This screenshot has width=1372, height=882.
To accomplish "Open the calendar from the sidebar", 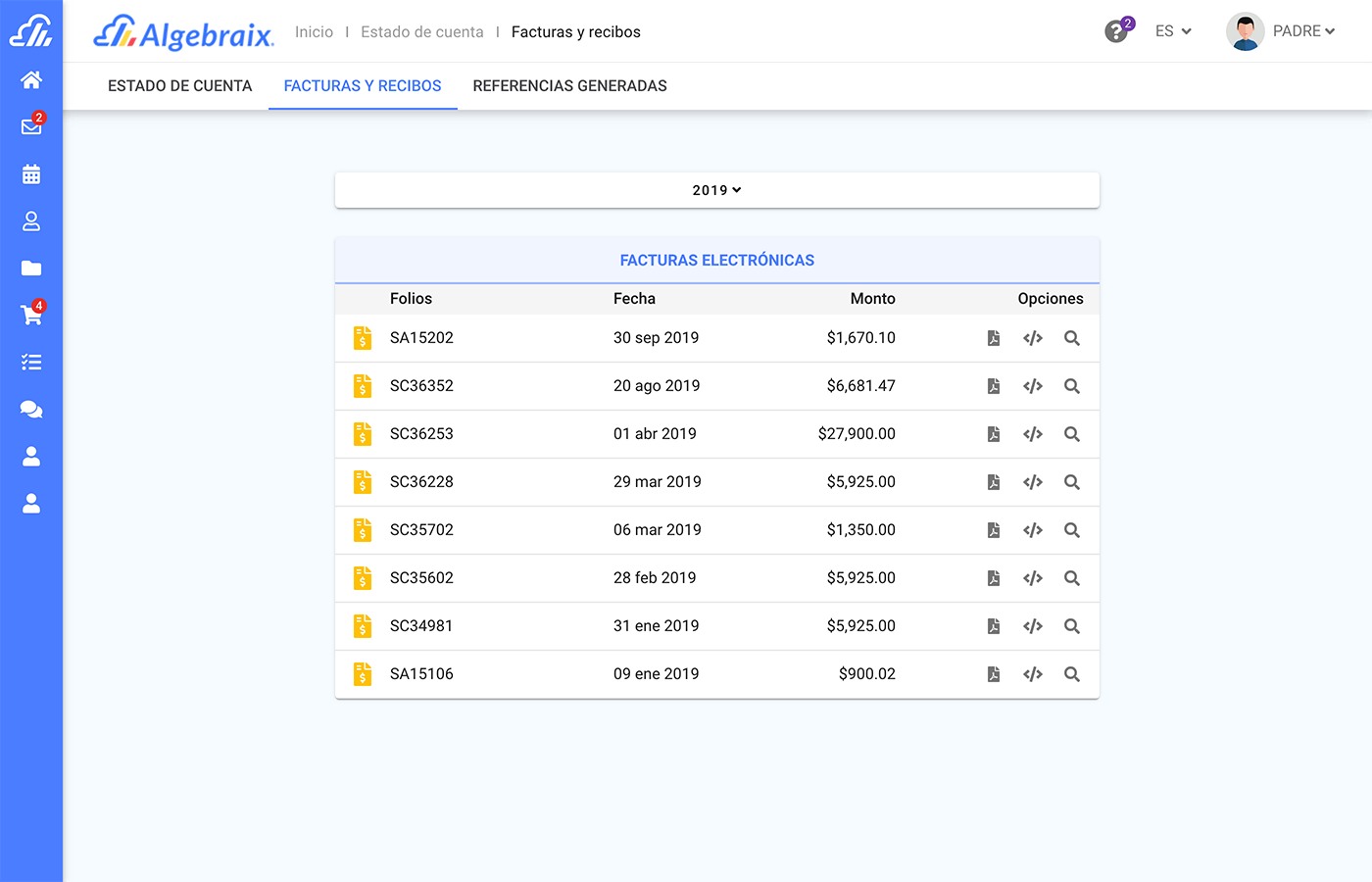I will pyautogui.click(x=31, y=174).
